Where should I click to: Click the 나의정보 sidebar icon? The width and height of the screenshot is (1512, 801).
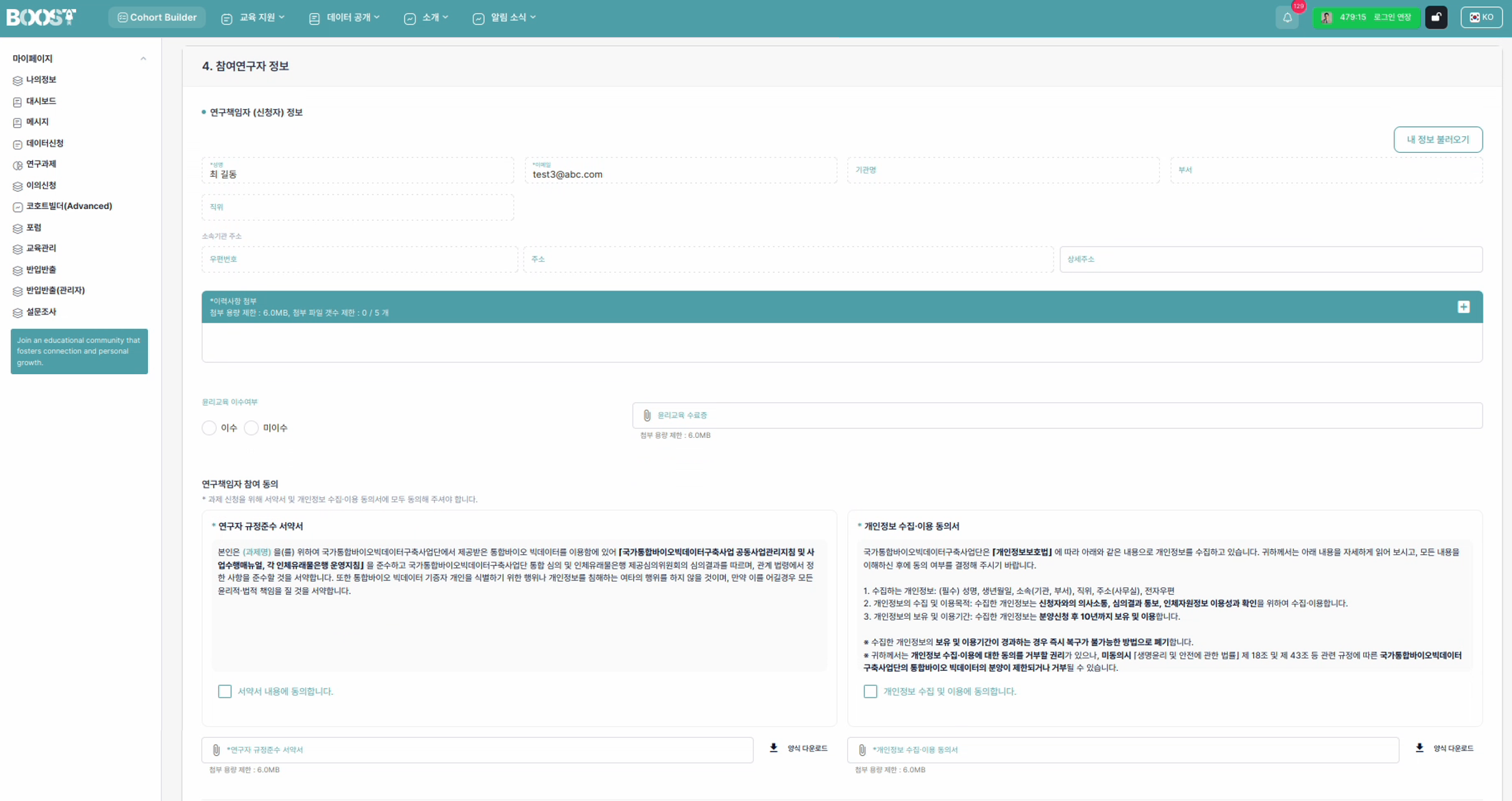18,81
